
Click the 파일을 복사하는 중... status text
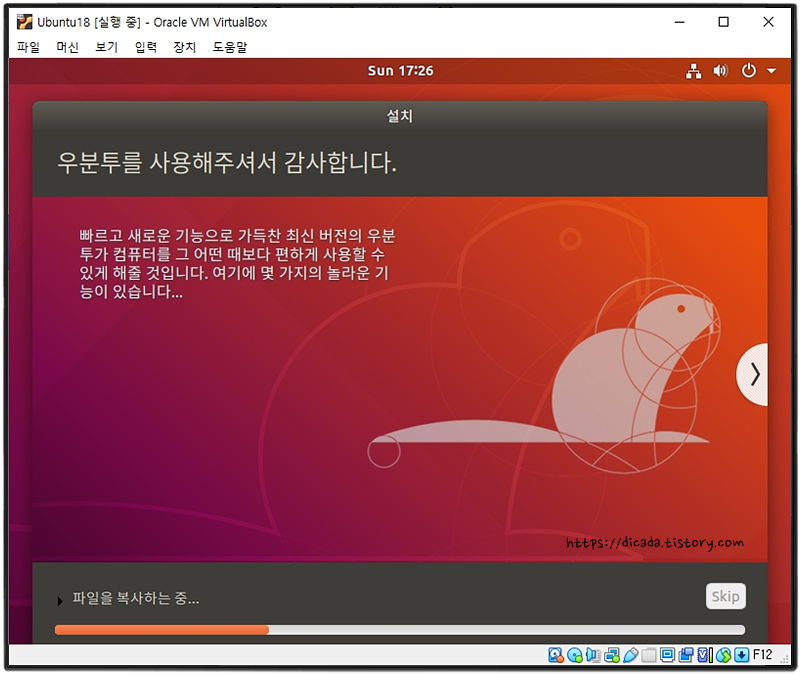tap(136, 598)
